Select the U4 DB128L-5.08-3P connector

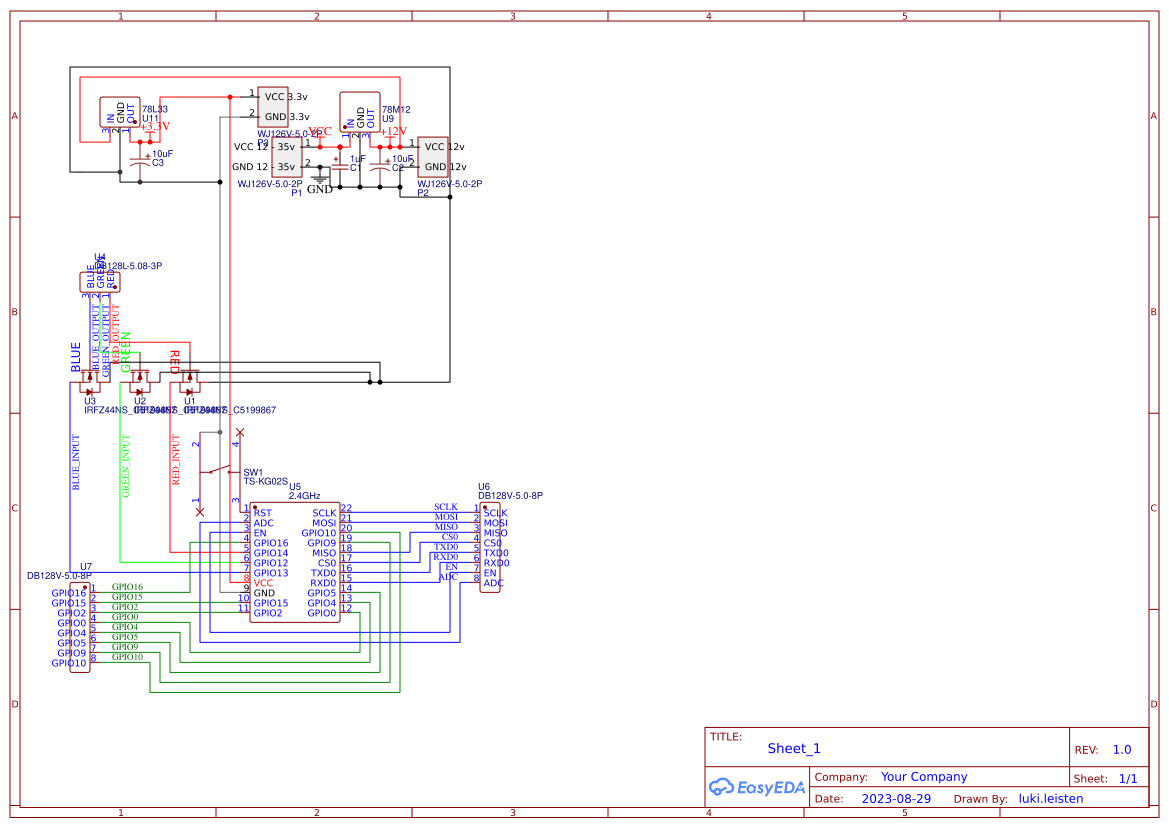99,282
